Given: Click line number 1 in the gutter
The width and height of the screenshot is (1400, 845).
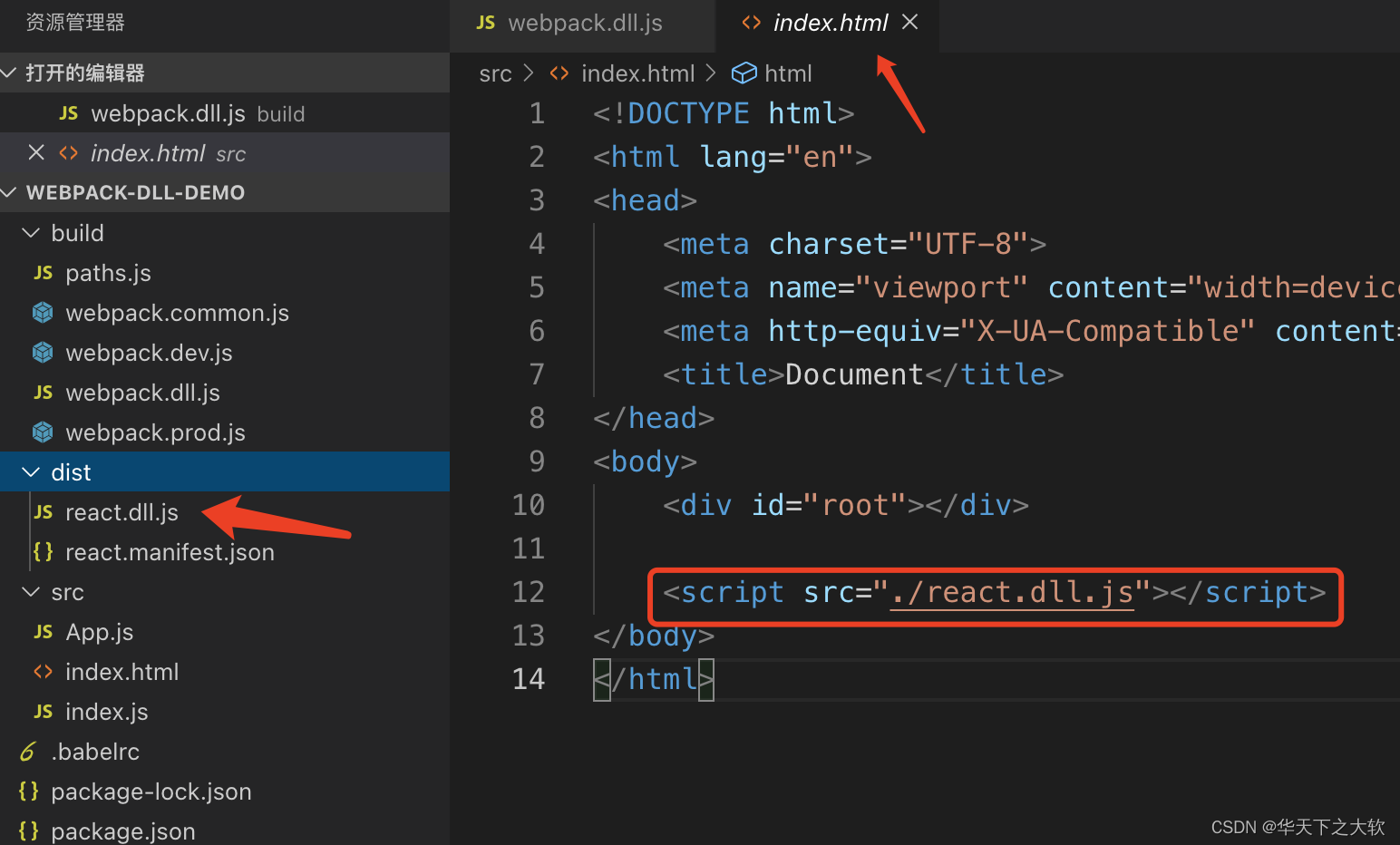Looking at the screenshot, I should (x=537, y=113).
